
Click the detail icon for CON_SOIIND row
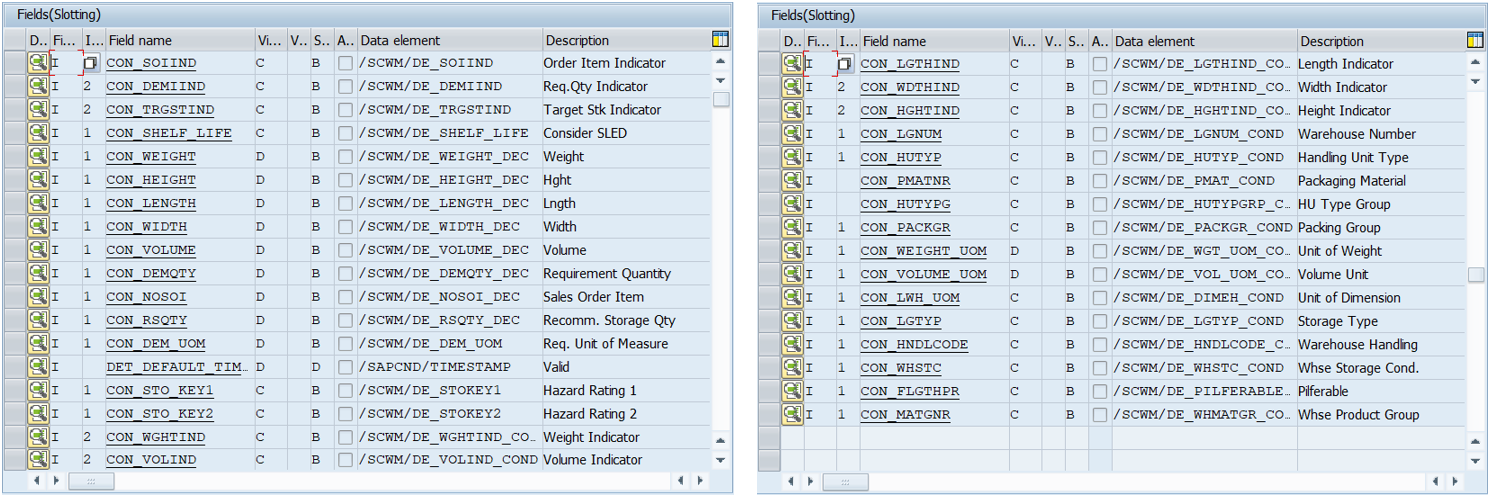pos(38,63)
